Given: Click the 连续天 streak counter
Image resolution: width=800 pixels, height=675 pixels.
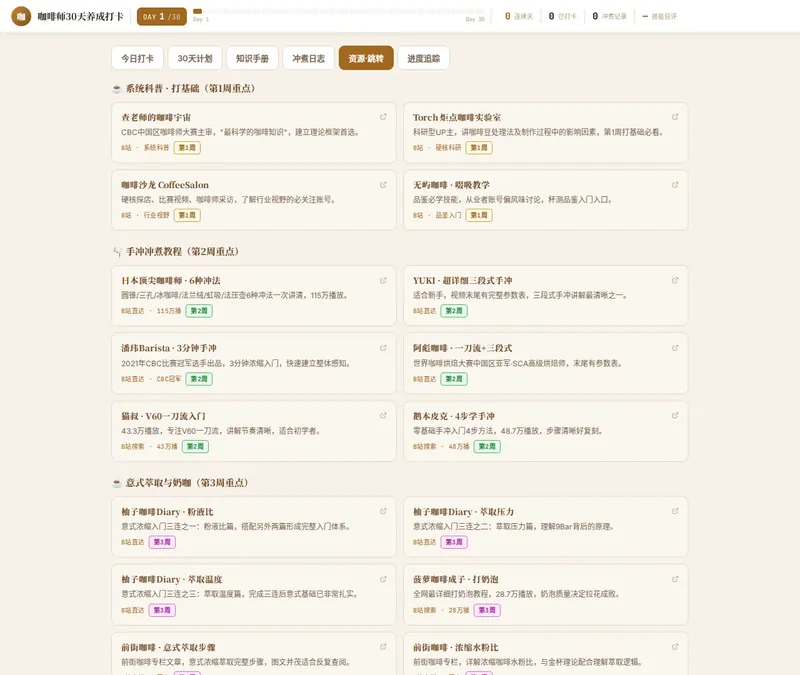Looking at the screenshot, I should (x=519, y=16).
